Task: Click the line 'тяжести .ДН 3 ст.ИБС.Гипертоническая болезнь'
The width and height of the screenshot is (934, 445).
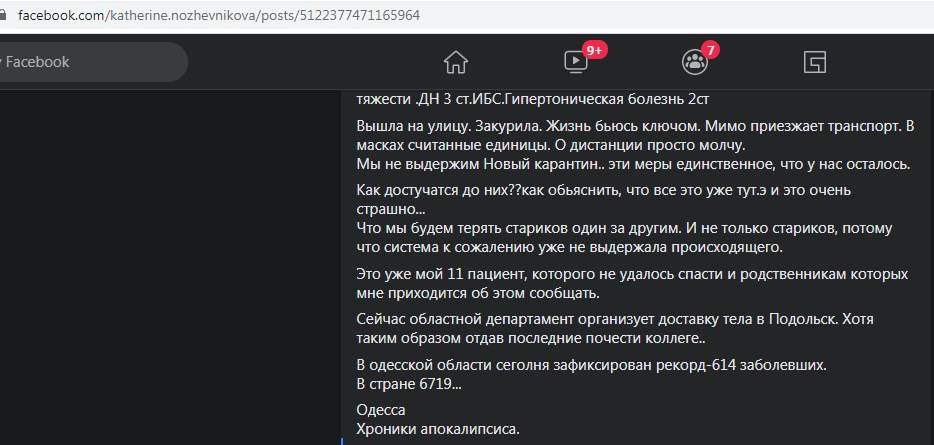Action: pyautogui.click(x=533, y=99)
